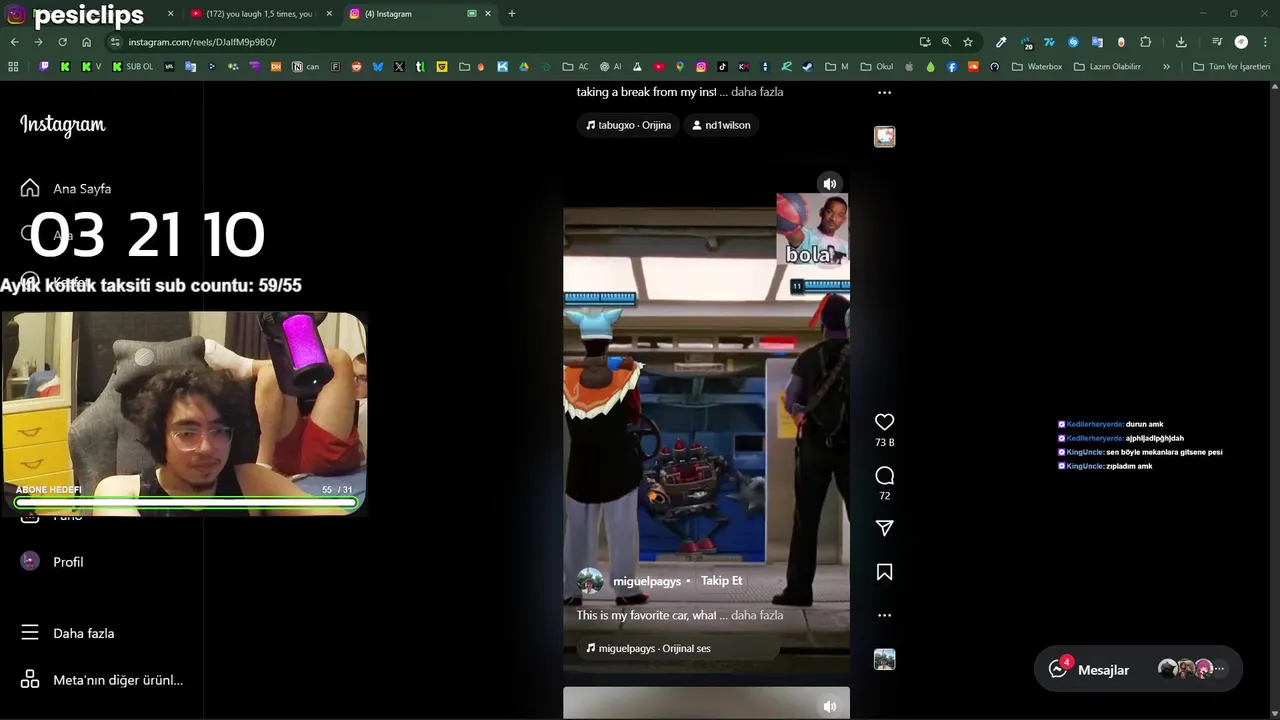Open the Notion "can" bookmark
Image resolution: width=1280 pixels, height=720 pixels.
[x=306, y=66]
